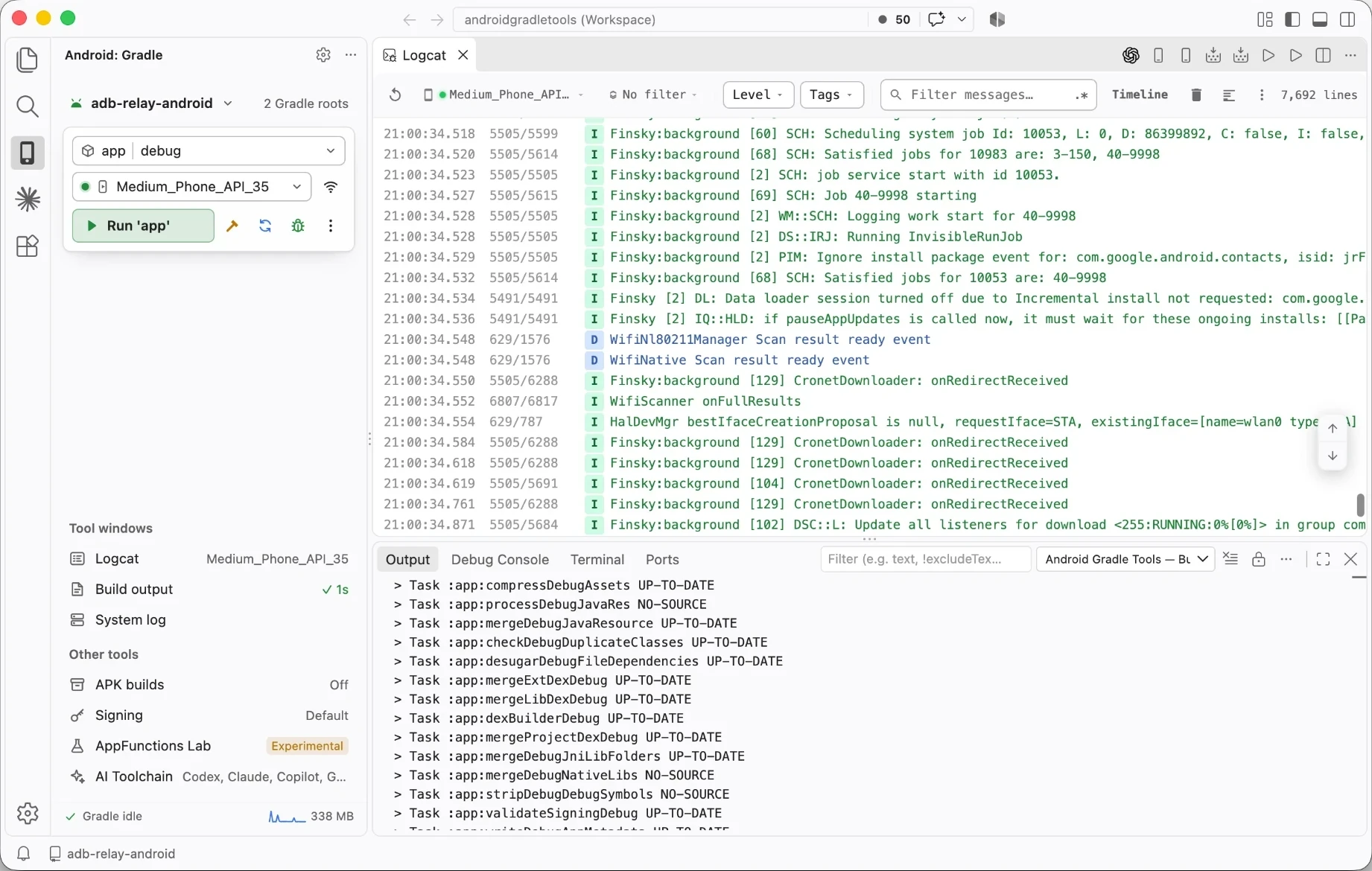Open the Android: Gradle panel more actions menu

point(351,54)
